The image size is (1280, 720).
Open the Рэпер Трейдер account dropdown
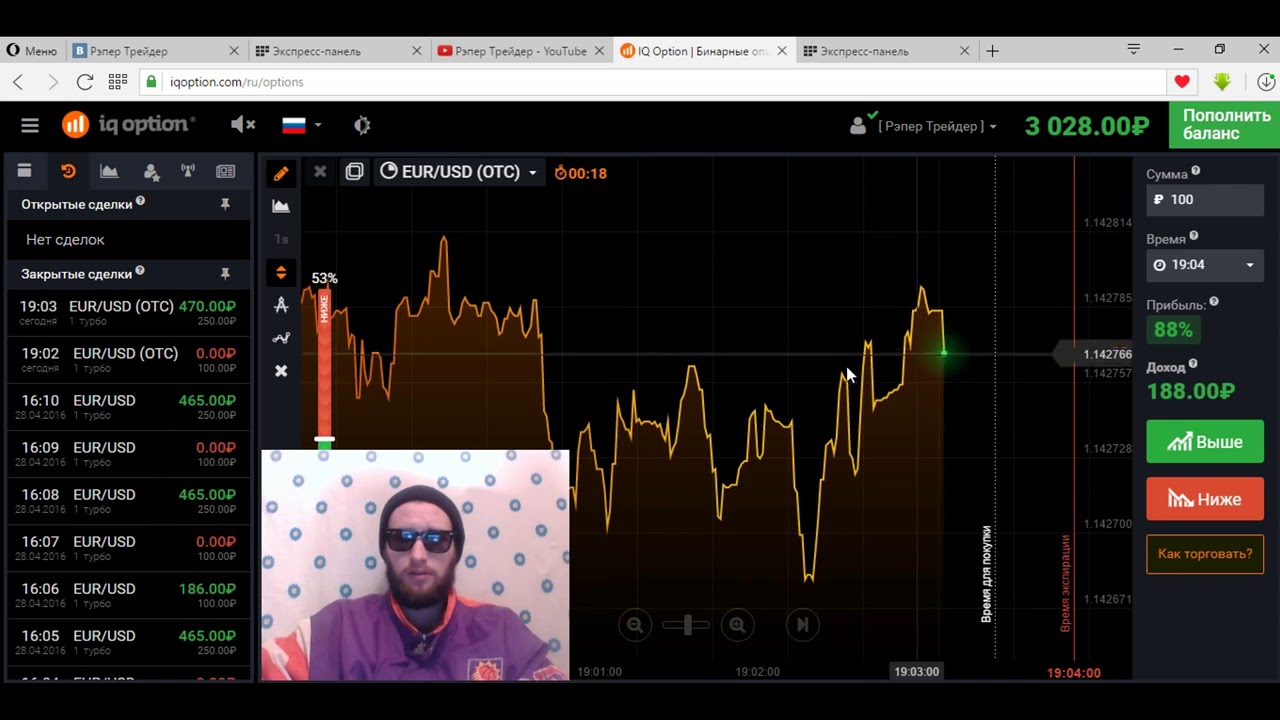click(923, 126)
